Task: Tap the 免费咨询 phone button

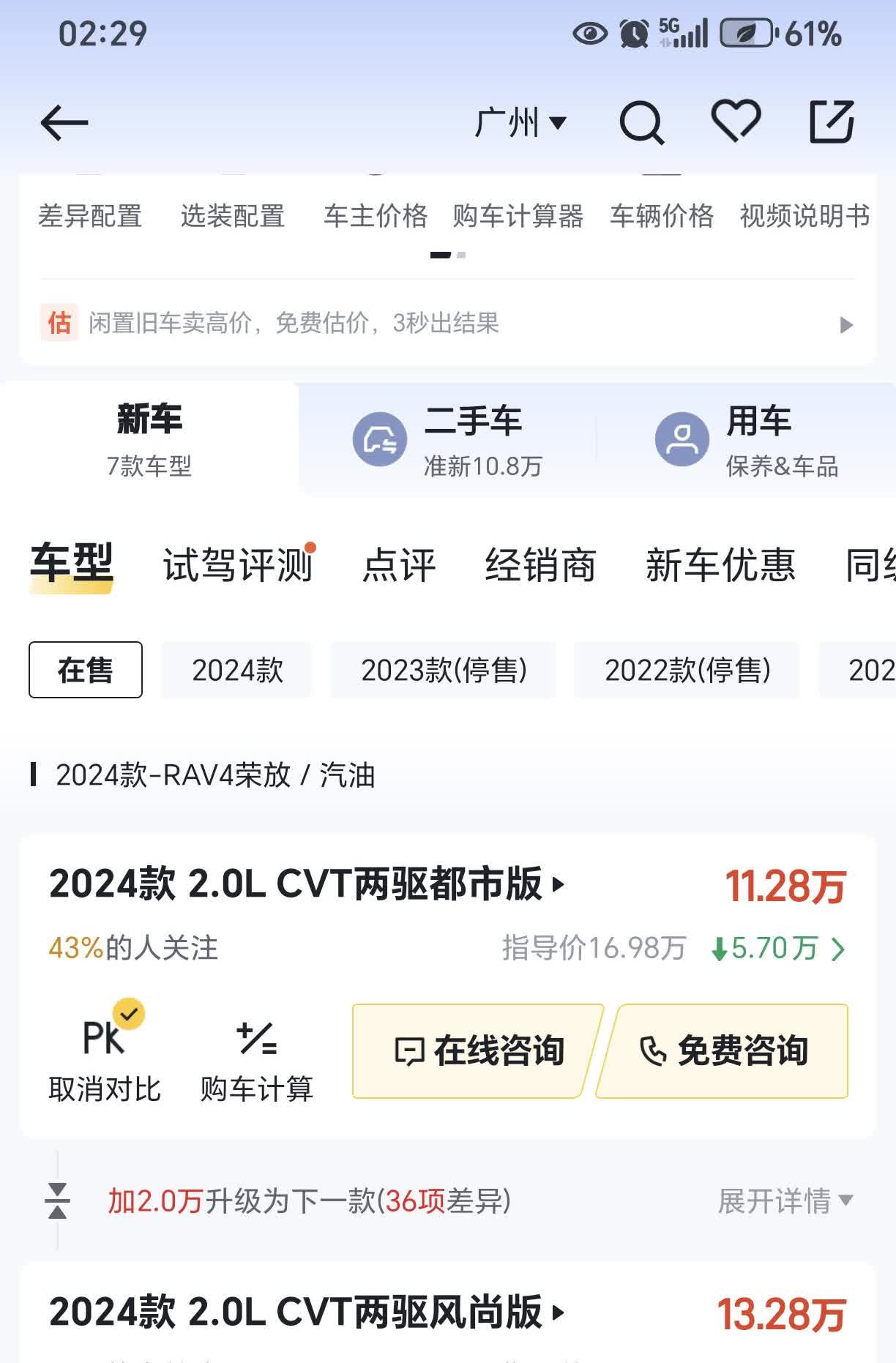Action: coord(723,1051)
